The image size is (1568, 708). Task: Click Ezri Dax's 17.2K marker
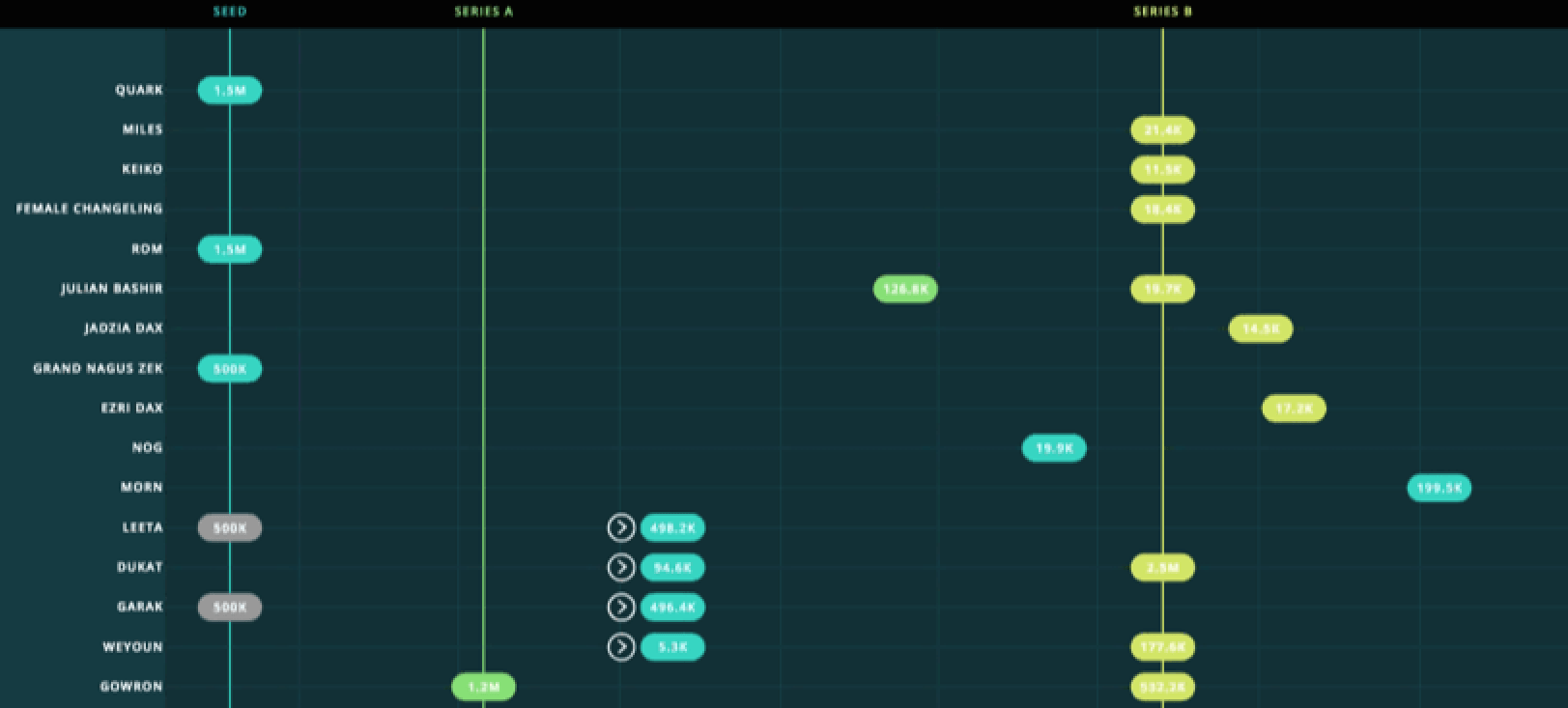1294,409
